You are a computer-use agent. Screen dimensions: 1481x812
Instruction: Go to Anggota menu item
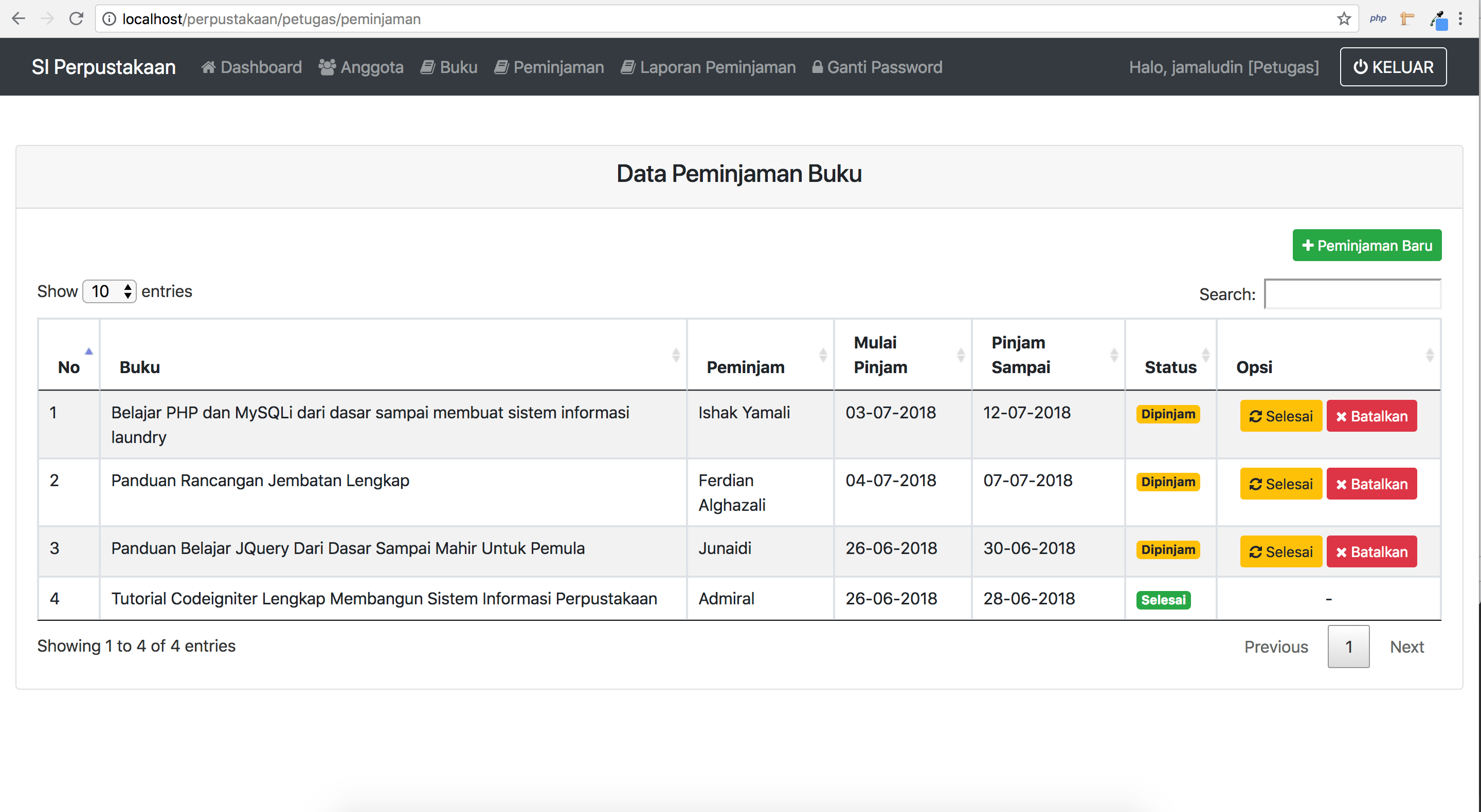(x=361, y=67)
